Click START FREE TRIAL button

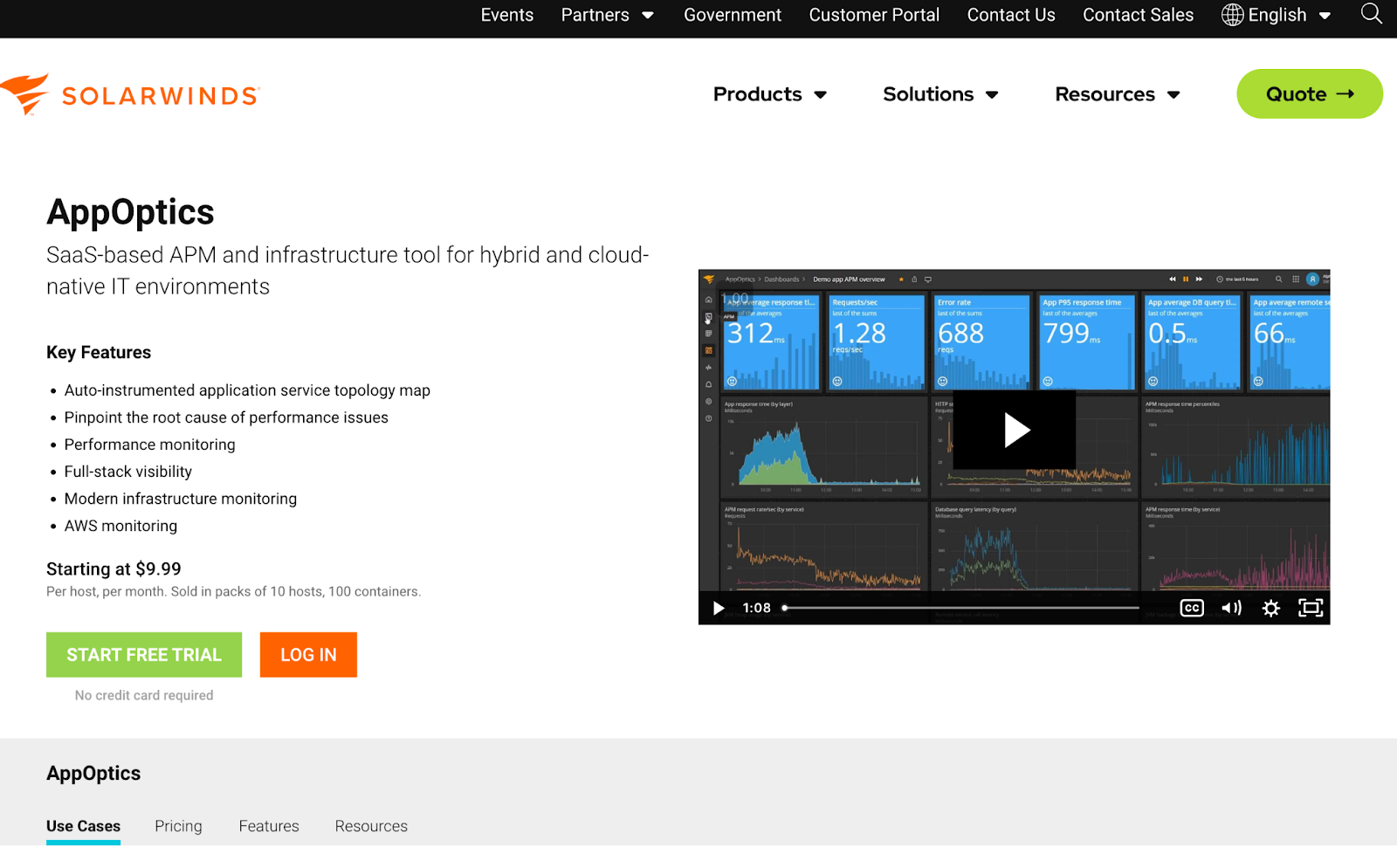(144, 655)
